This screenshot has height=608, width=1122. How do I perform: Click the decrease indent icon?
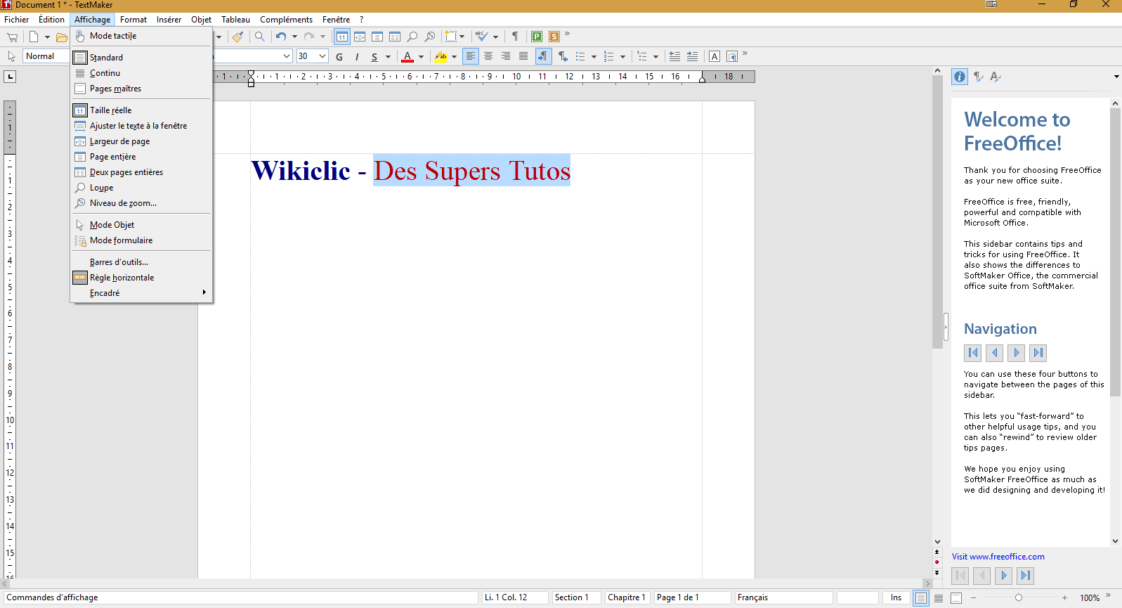tap(674, 57)
